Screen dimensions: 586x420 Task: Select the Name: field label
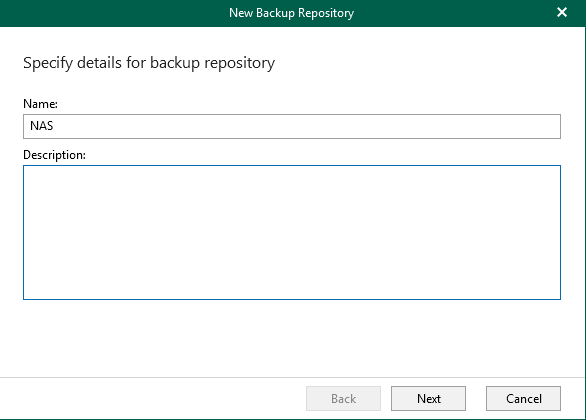click(40, 104)
